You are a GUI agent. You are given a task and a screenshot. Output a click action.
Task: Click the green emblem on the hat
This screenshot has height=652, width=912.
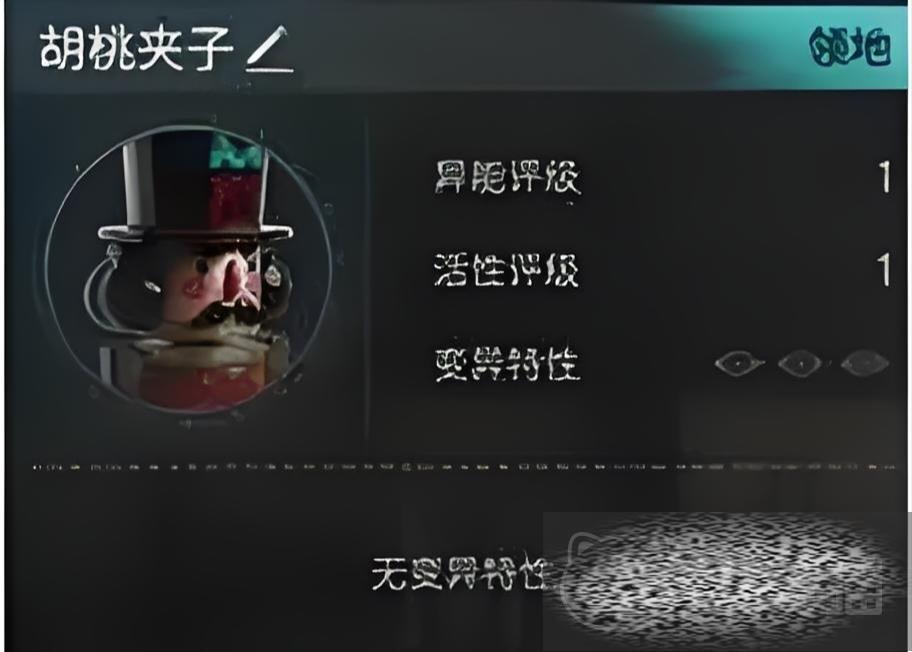coord(235,150)
